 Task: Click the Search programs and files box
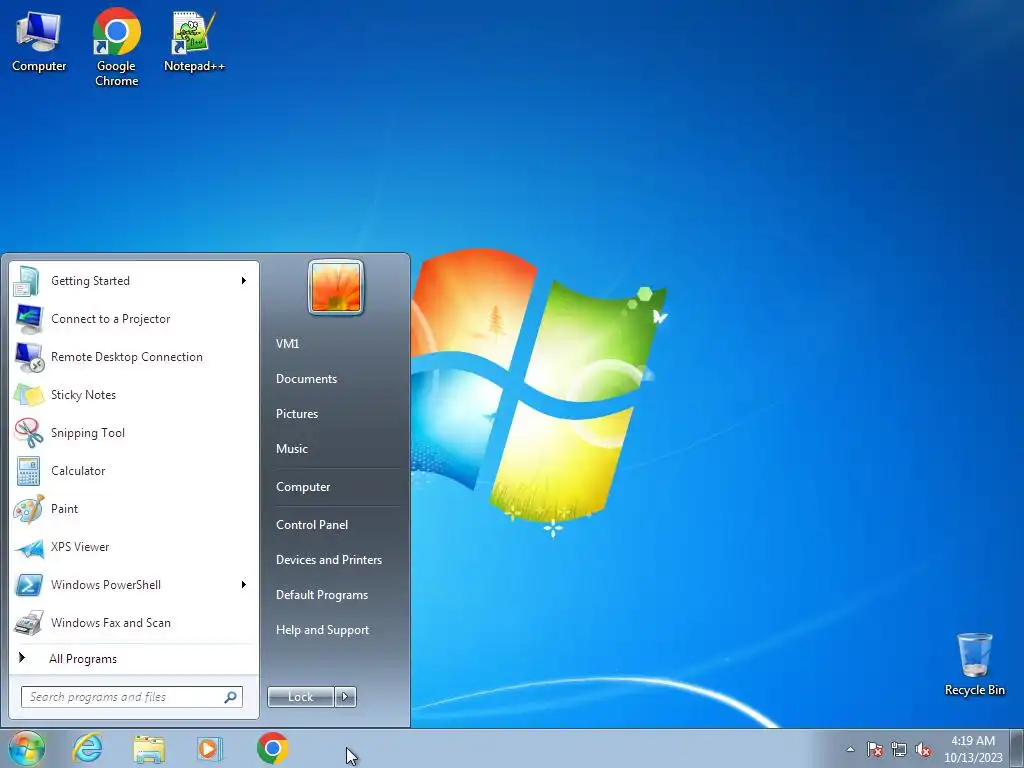131,697
